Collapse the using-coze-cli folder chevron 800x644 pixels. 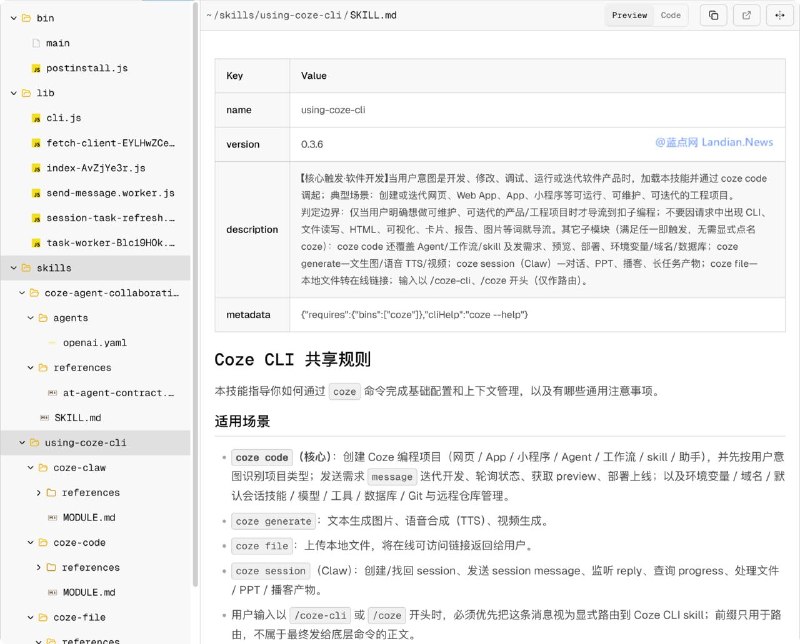click(x=22, y=443)
